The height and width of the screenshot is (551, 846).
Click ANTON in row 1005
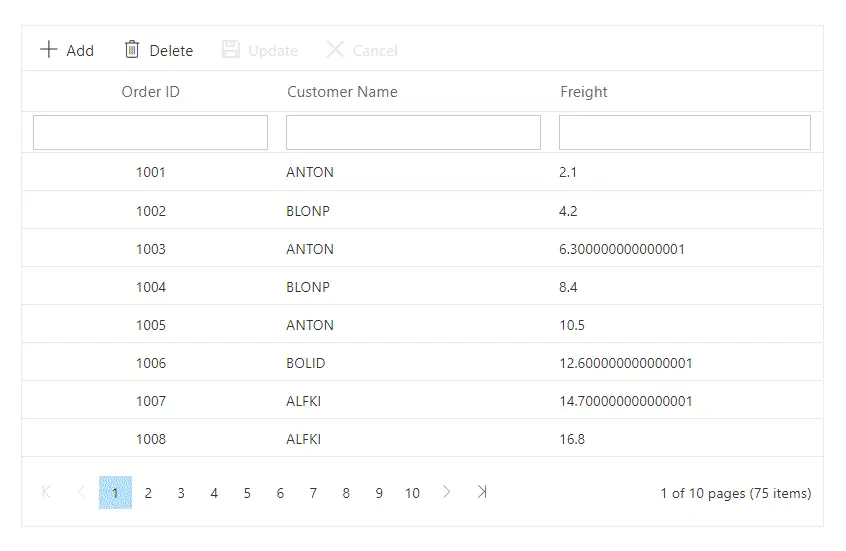310,325
